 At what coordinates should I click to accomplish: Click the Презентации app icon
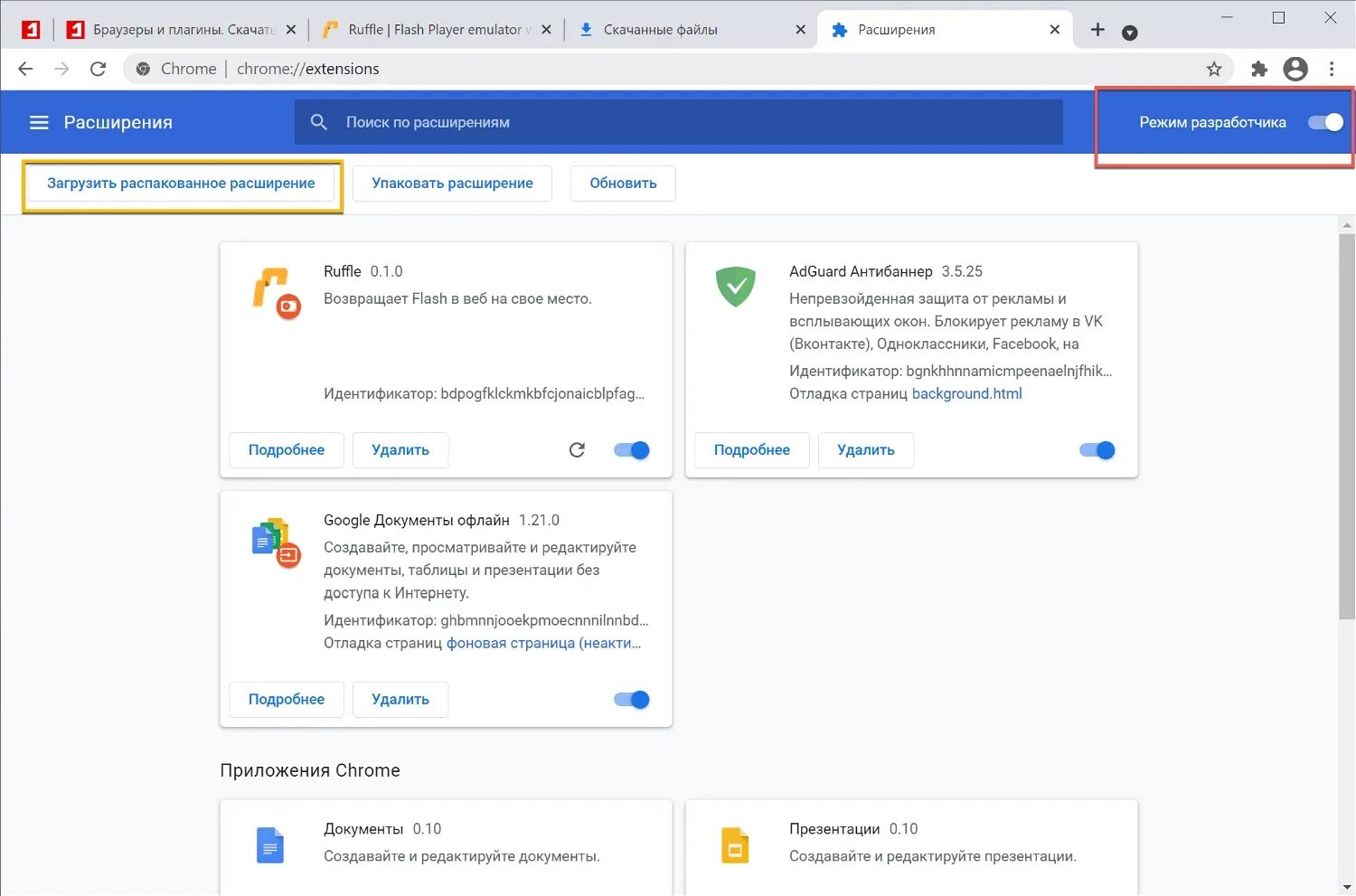click(x=735, y=844)
